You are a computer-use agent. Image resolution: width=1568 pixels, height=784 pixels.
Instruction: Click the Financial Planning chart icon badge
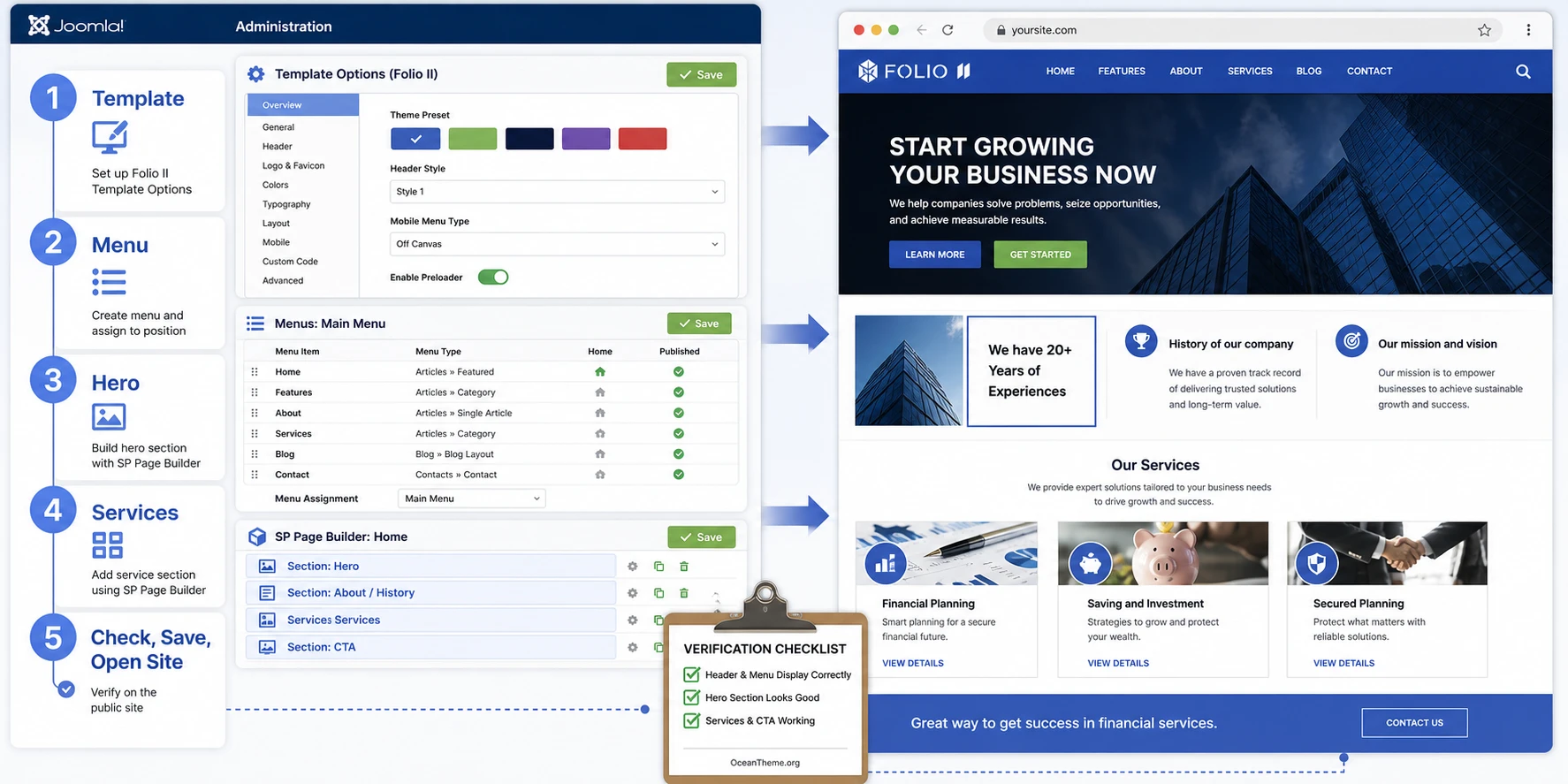point(886,563)
